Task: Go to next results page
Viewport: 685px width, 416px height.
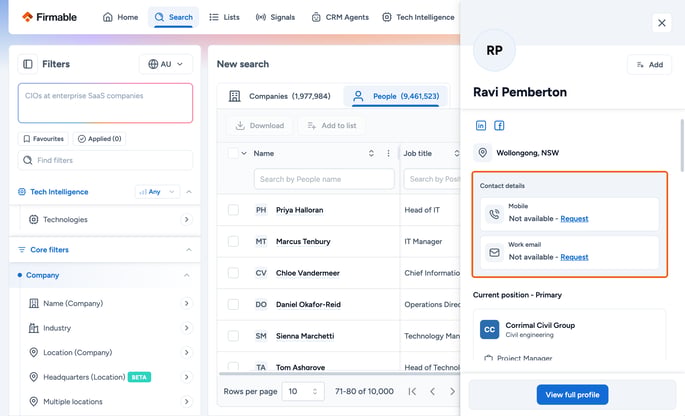Action: click(x=452, y=392)
